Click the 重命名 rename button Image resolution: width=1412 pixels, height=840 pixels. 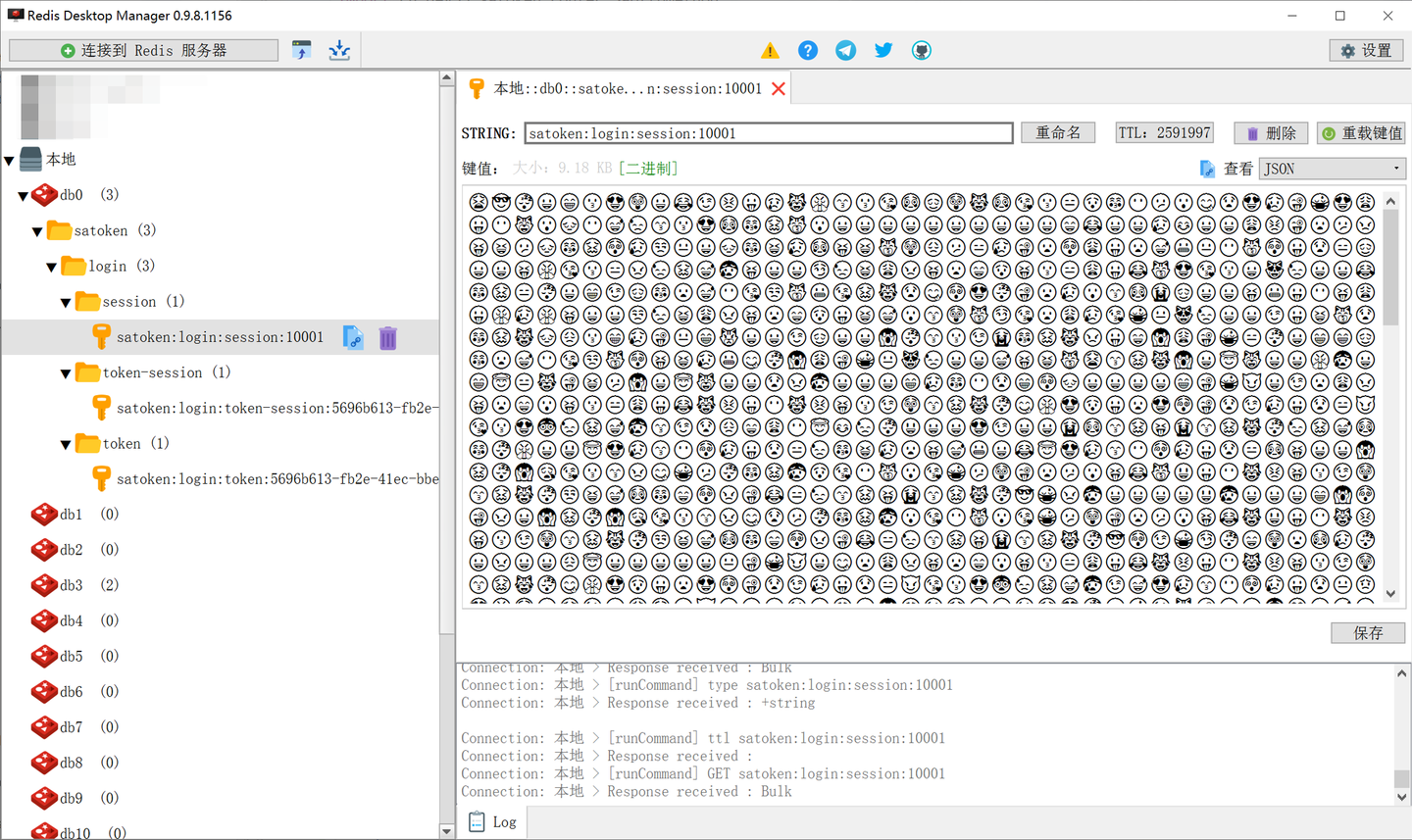1058,132
